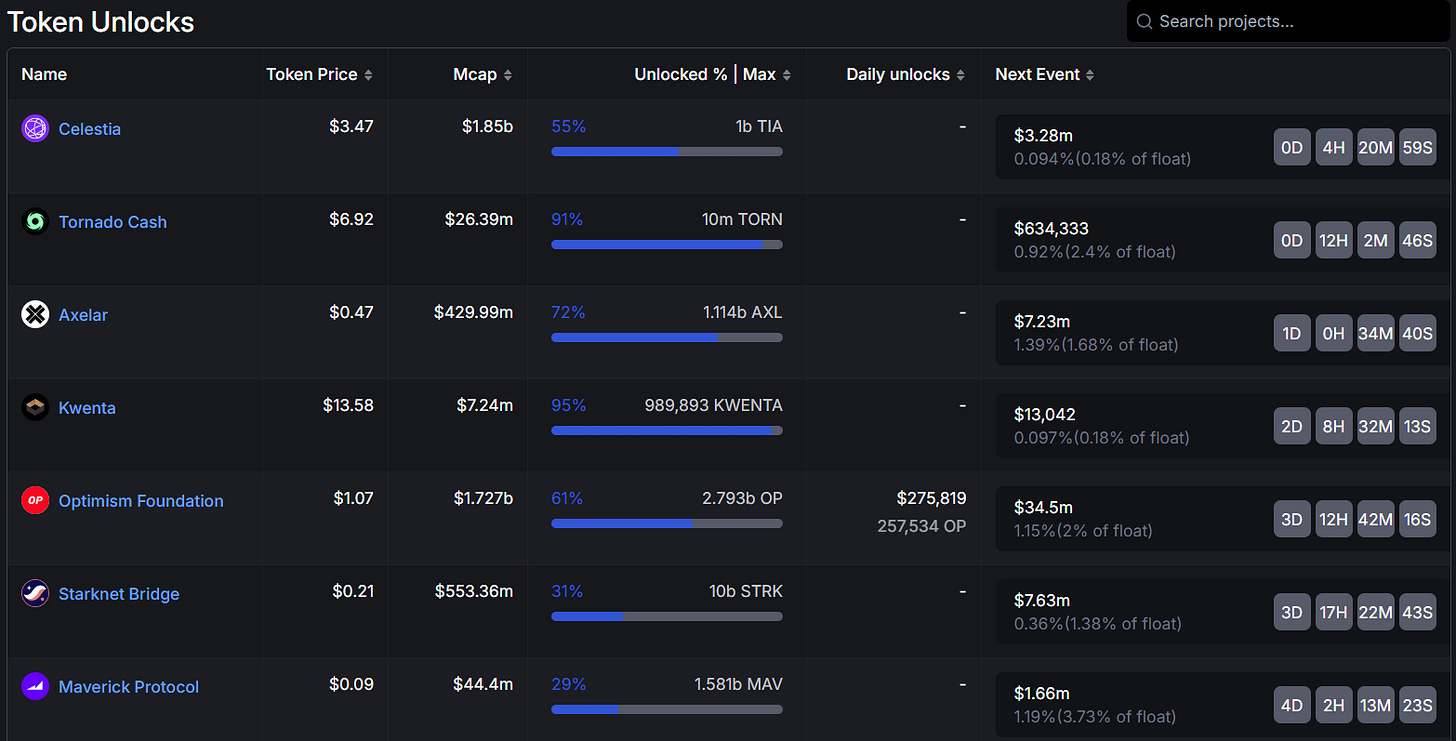
Task: Click the 55% unlocked value for Celestia
Action: (568, 127)
